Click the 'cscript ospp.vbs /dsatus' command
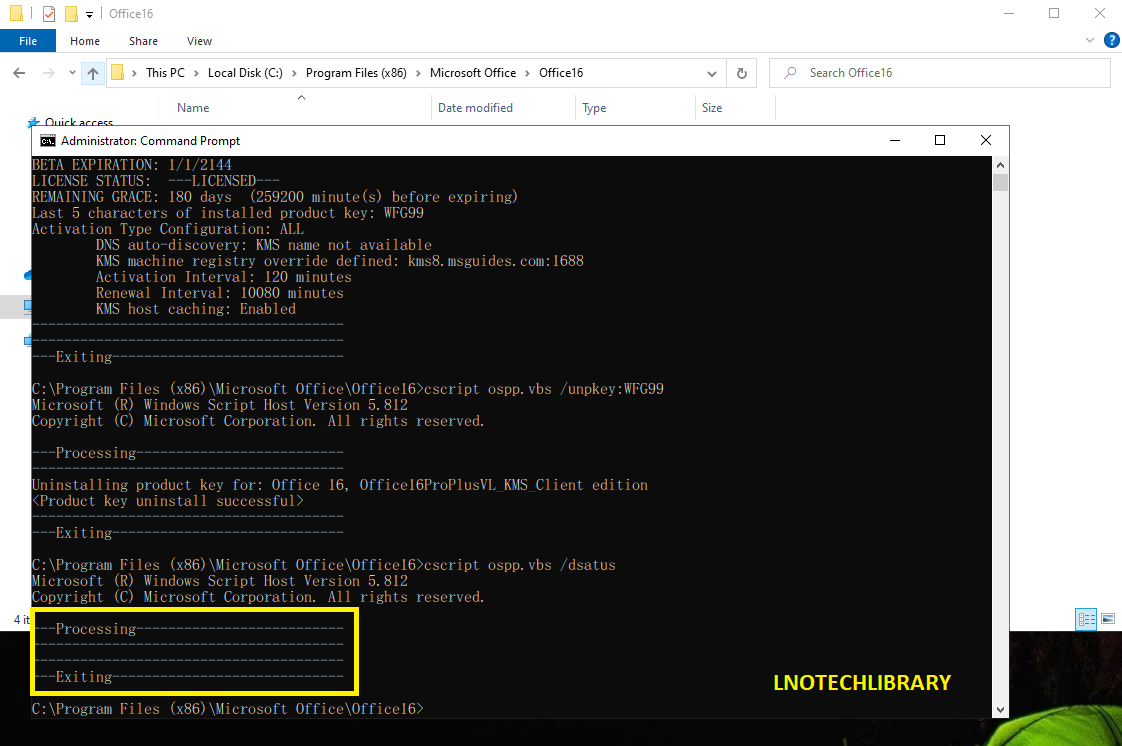 point(519,565)
